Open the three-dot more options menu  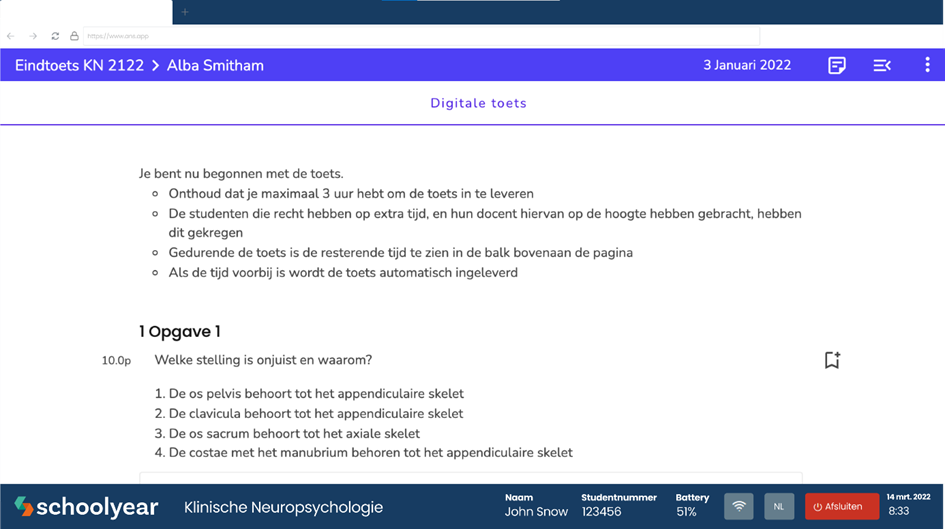[927, 66]
